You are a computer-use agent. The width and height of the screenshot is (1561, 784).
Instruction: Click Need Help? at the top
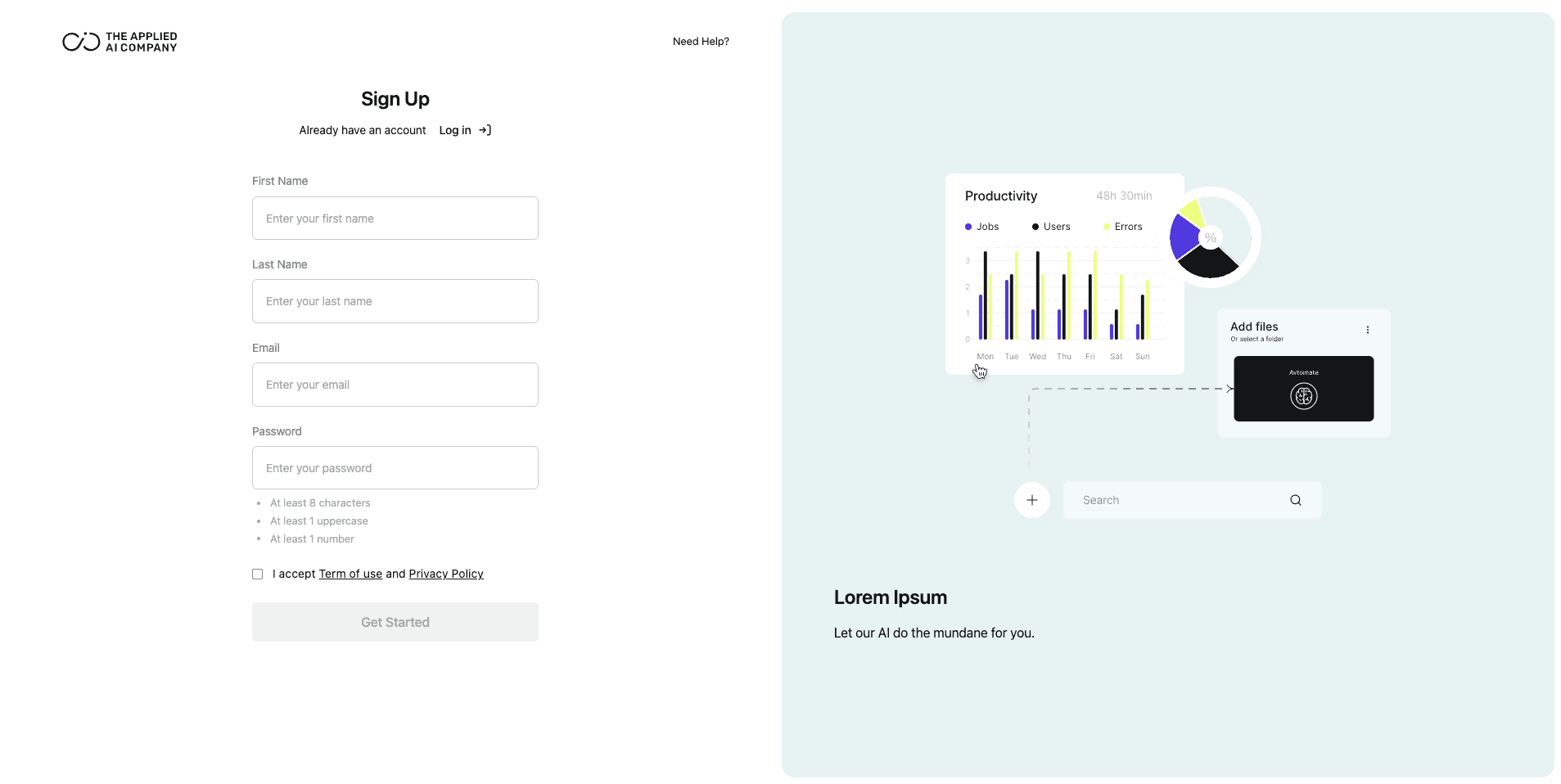click(x=700, y=41)
